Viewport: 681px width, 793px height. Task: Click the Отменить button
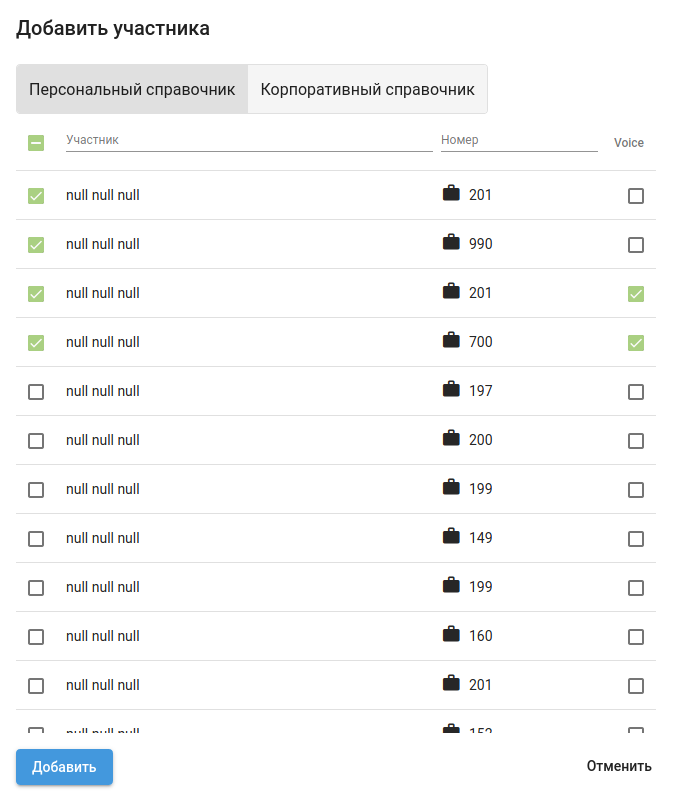tap(619, 766)
